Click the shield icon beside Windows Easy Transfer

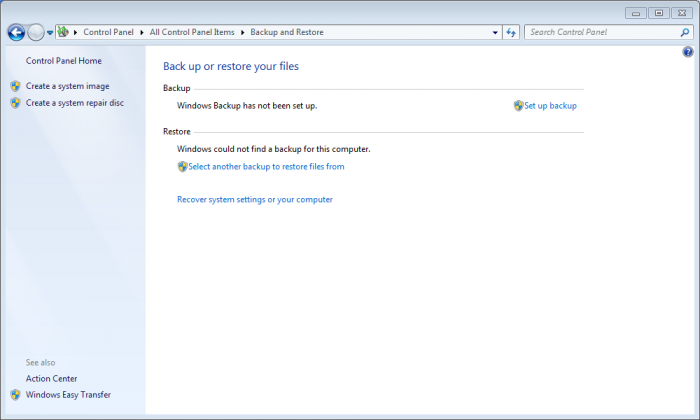tap(15, 394)
